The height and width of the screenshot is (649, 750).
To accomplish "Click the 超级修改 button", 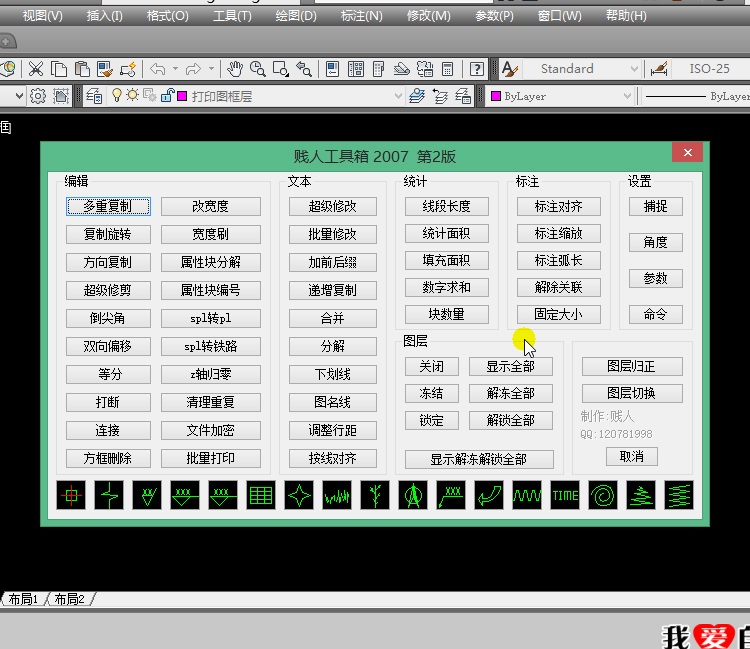I will pyautogui.click(x=332, y=207).
